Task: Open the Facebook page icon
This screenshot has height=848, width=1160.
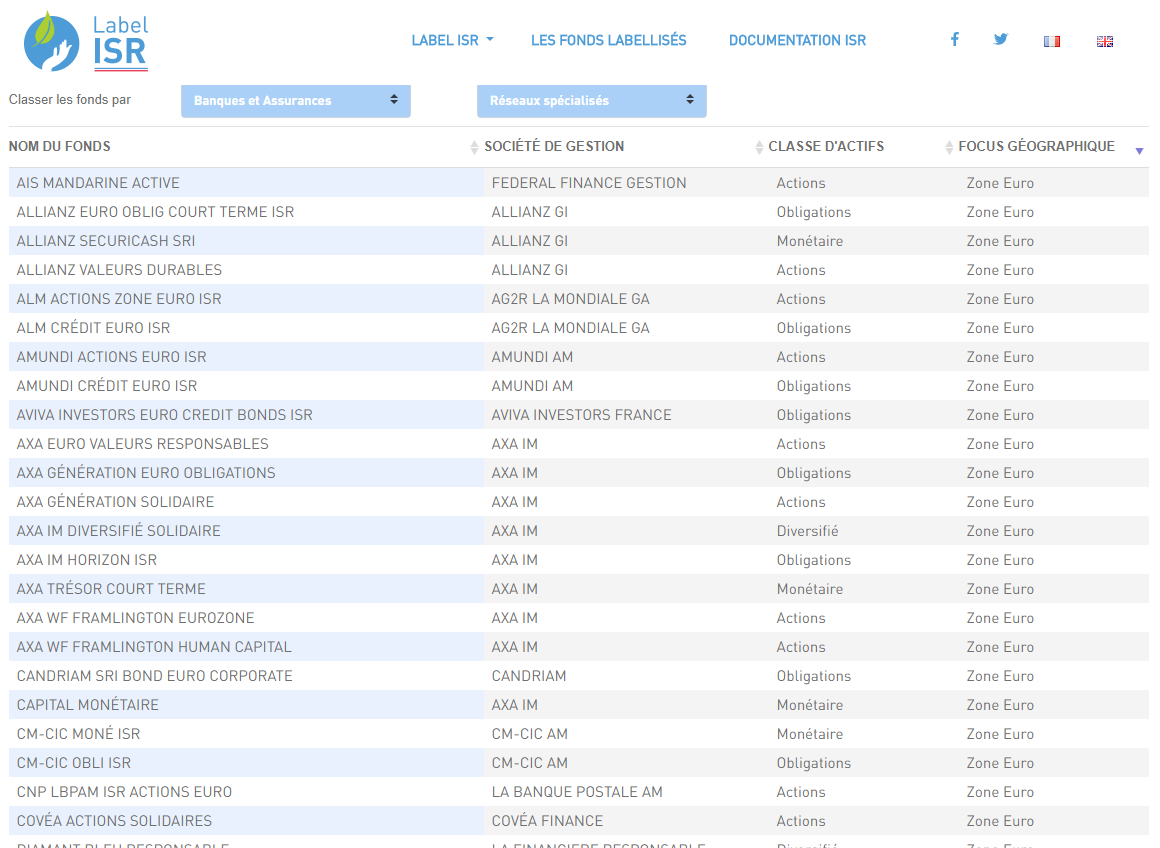Action: click(955, 40)
